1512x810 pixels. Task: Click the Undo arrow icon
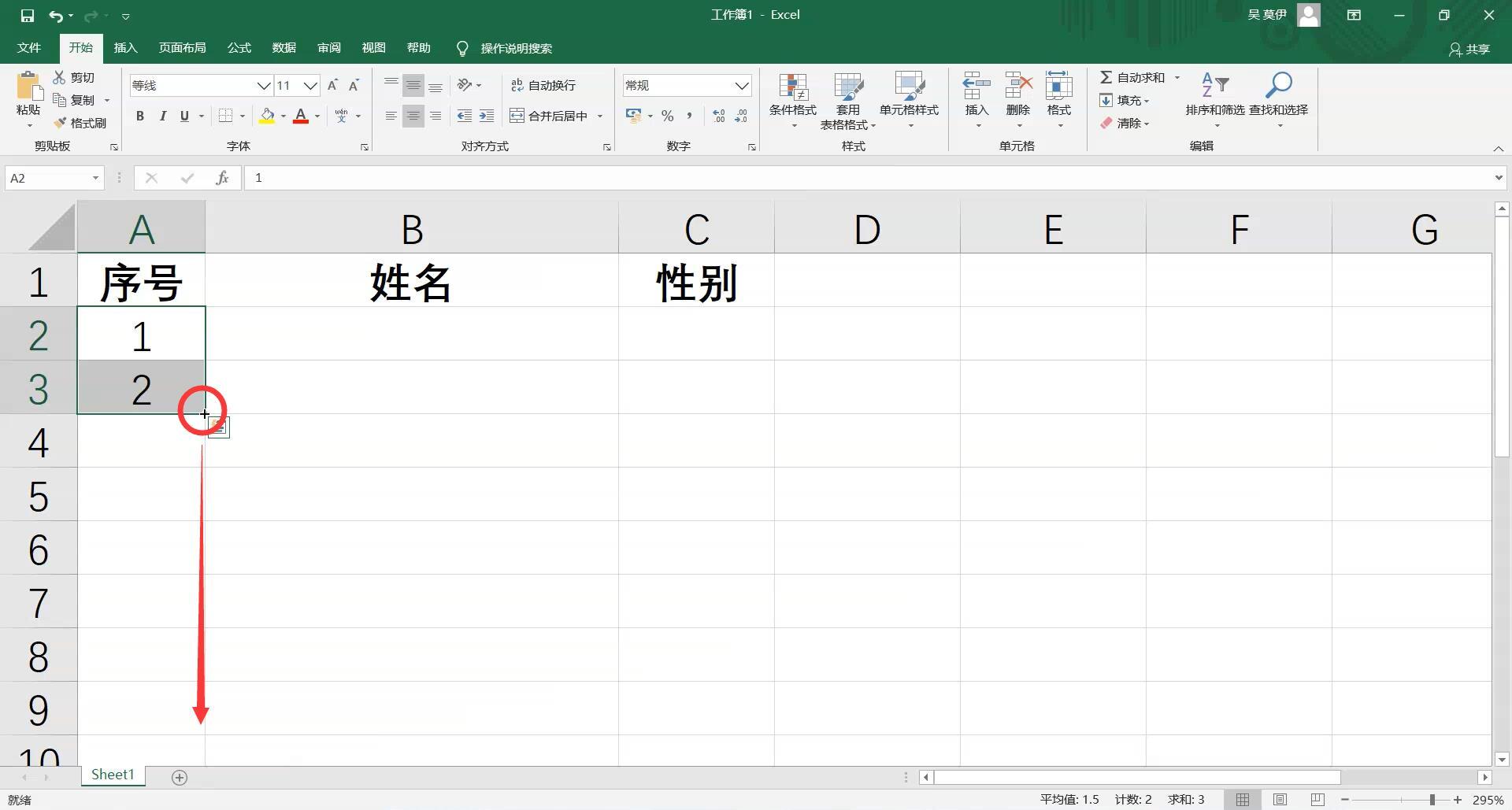tap(56, 15)
